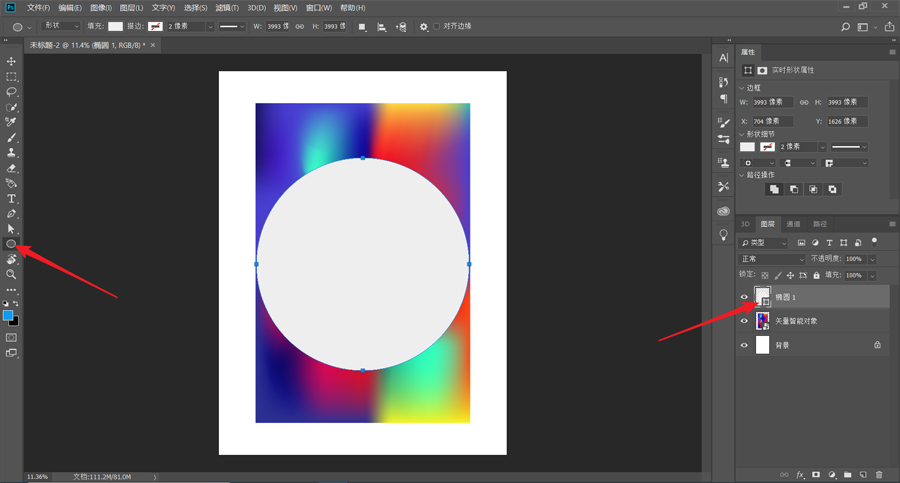900x483 pixels.
Task: Click the X position field in properties
Action: pyautogui.click(x=774, y=121)
